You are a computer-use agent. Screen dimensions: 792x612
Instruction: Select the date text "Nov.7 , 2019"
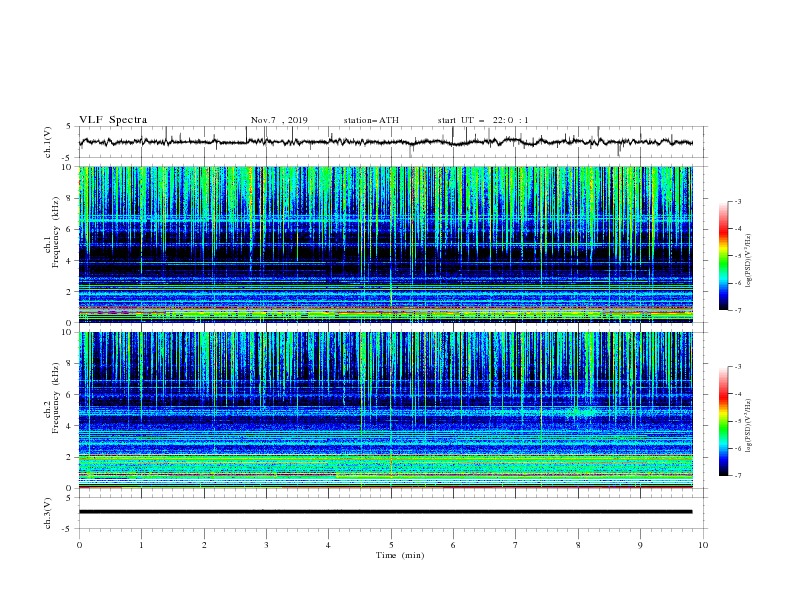tap(279, 120)
